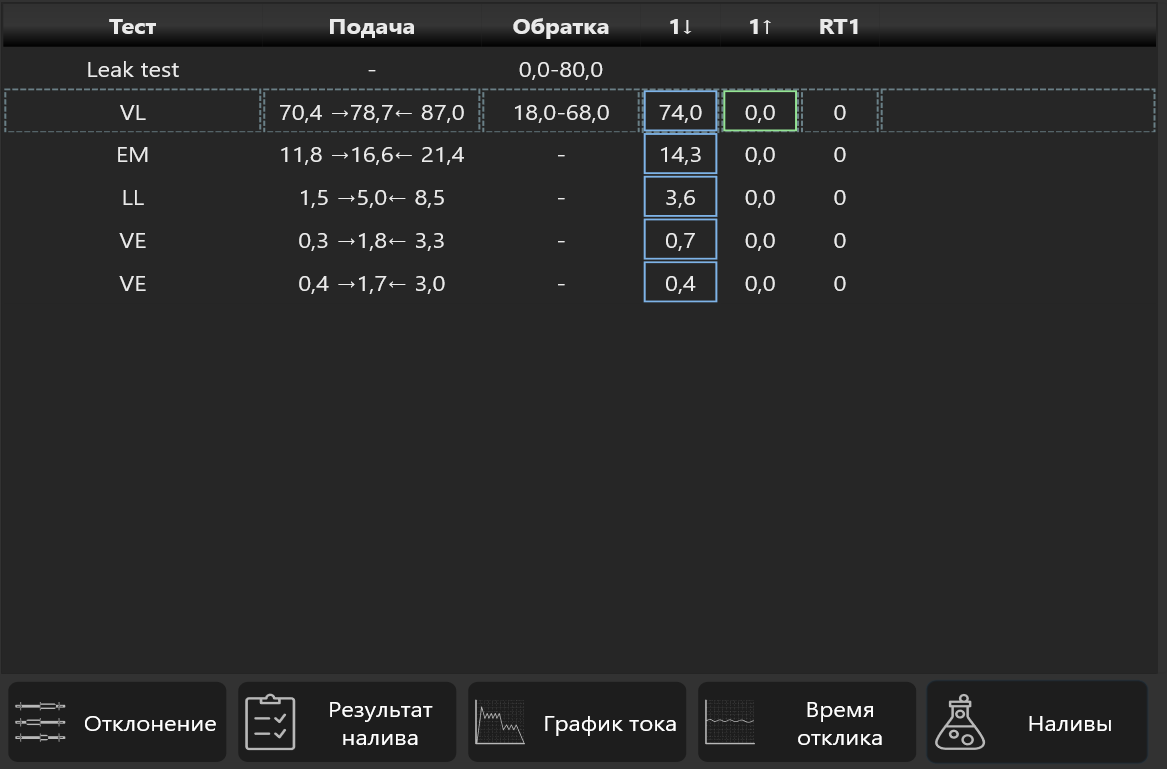The height and width of the screenshot is (769, 1167).
Task: Click the current graph chart icon
Action: [x=500, y=722]
